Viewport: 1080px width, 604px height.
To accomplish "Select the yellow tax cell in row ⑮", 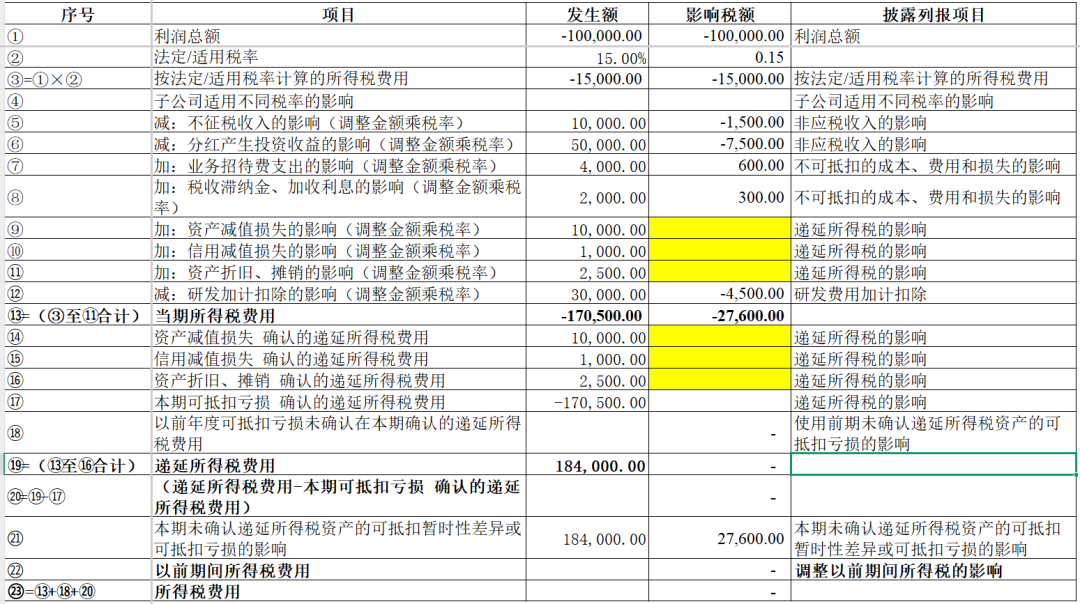I will pos(720,359).
